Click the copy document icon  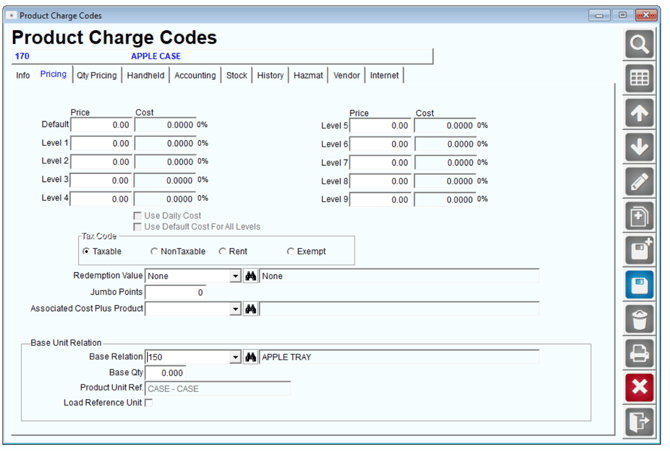639,216
